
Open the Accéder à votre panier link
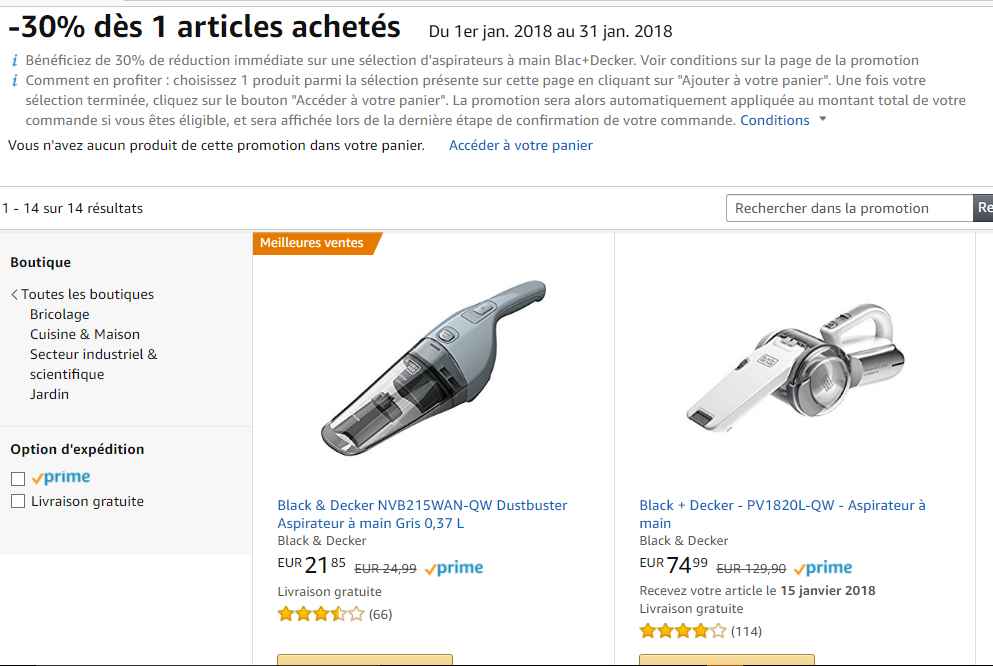tap(520, 145)
